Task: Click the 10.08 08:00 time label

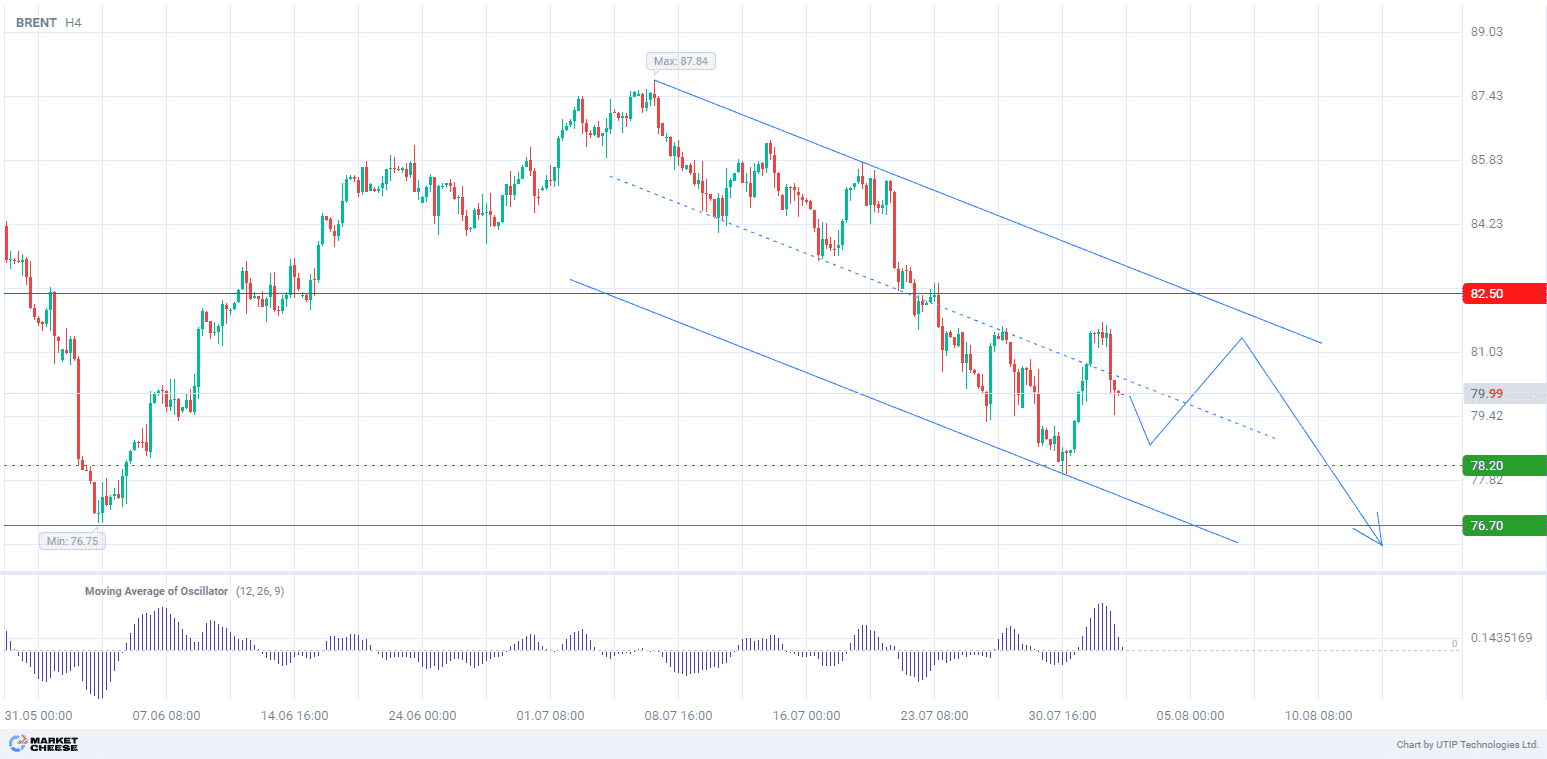Action: pyautogui.click(x=1318, y=716)
